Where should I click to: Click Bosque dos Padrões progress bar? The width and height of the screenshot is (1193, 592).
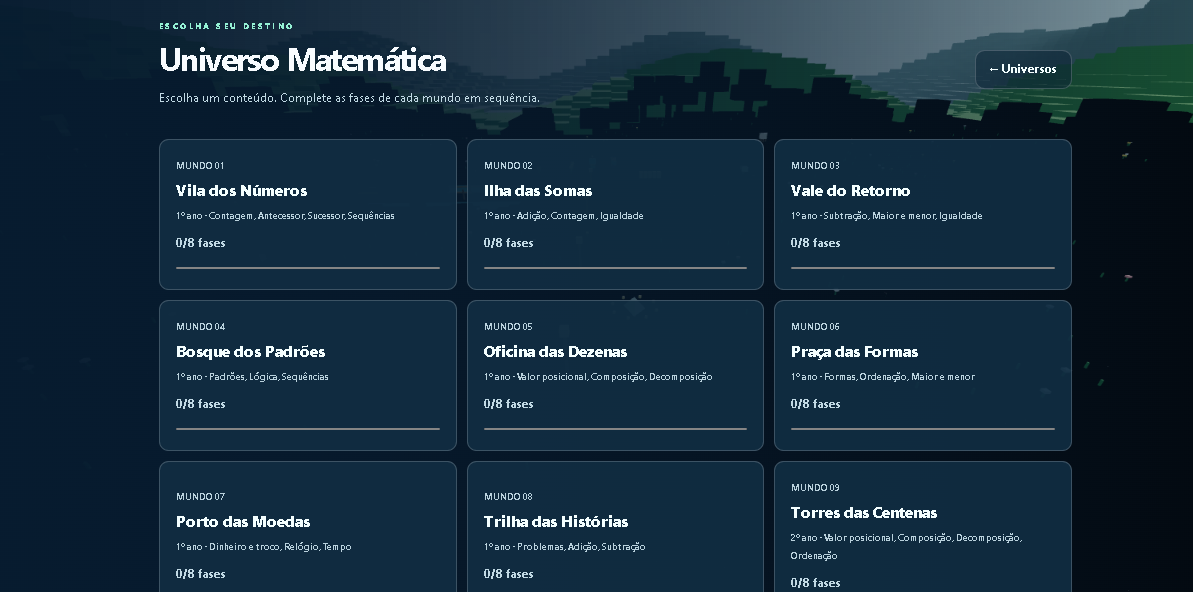pos(307,429)
